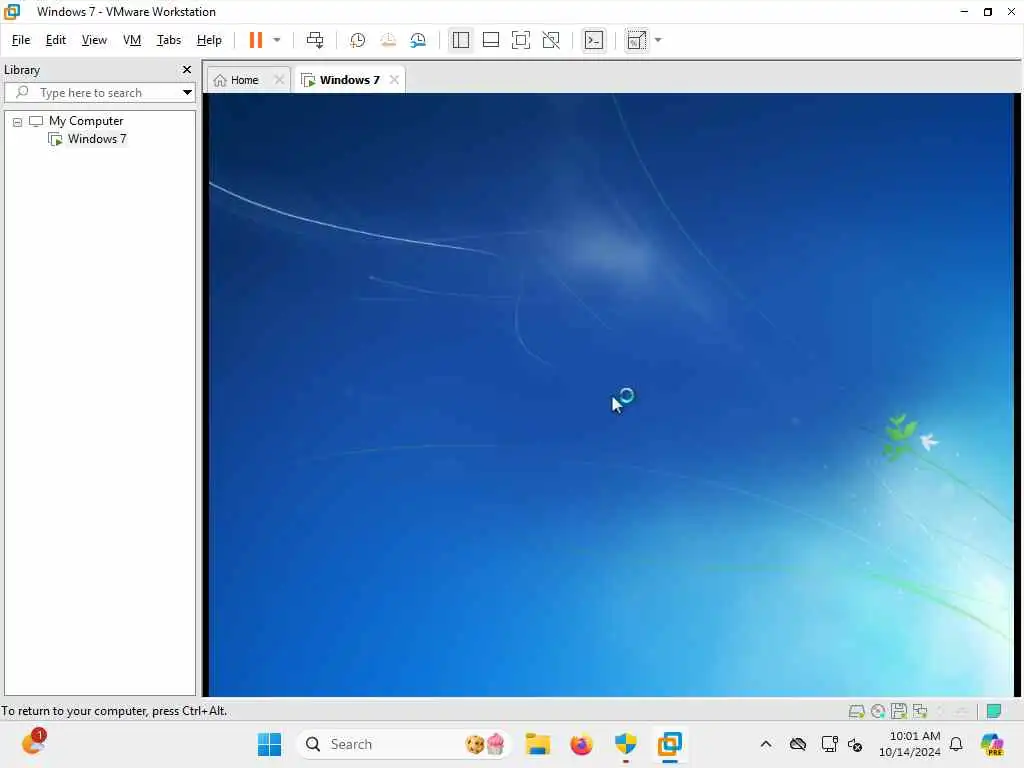Click the taskbar Search box
The width and height of the screenshot is (1024, 768).
(x=403, y=744)
